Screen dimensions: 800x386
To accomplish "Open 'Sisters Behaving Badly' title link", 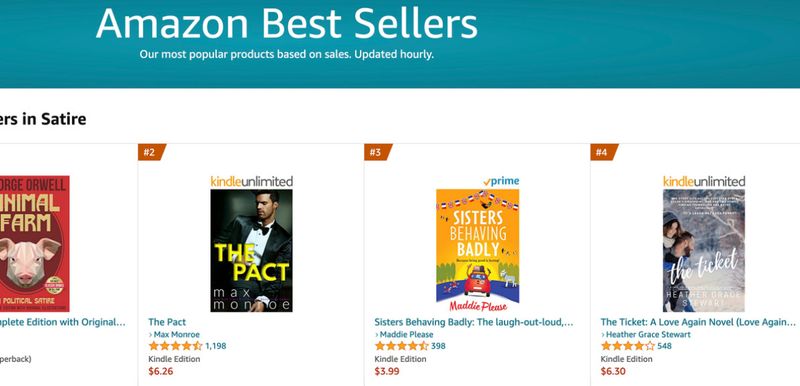I will [x=474, y=322].
